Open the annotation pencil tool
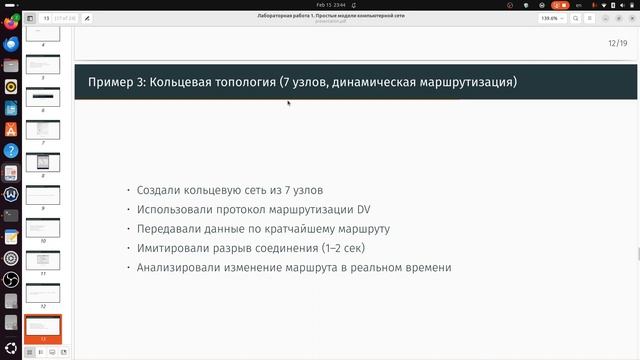This screenshot has width=640, height=360. click(87, 18)
